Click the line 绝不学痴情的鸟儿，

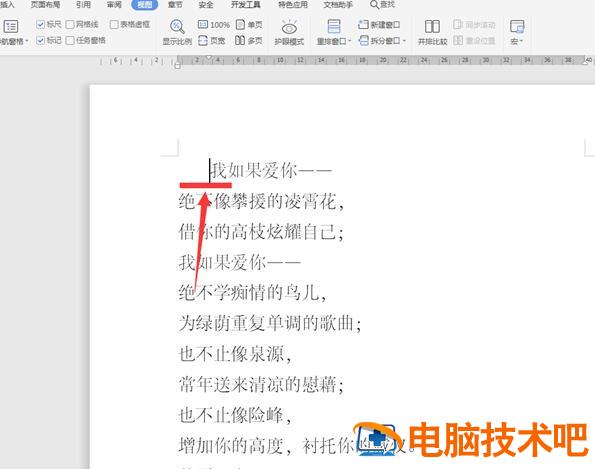pos(252,293)
